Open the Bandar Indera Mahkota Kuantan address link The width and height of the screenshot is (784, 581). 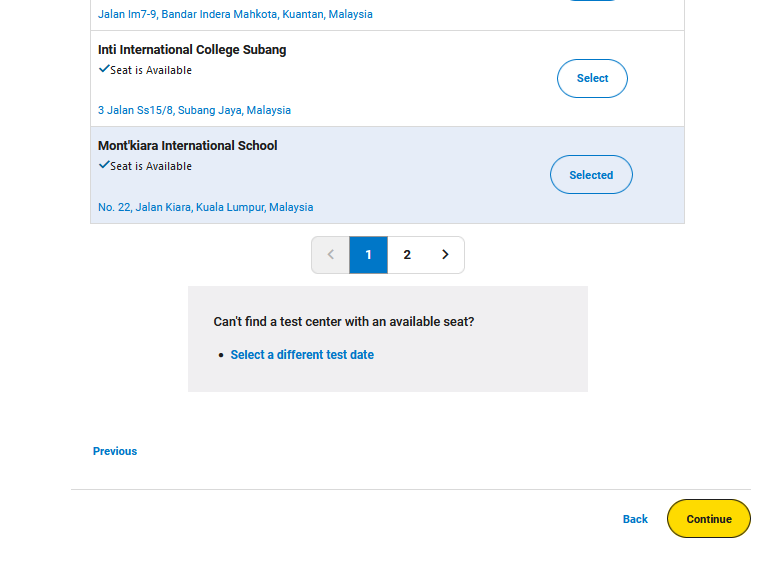(235, 14)
